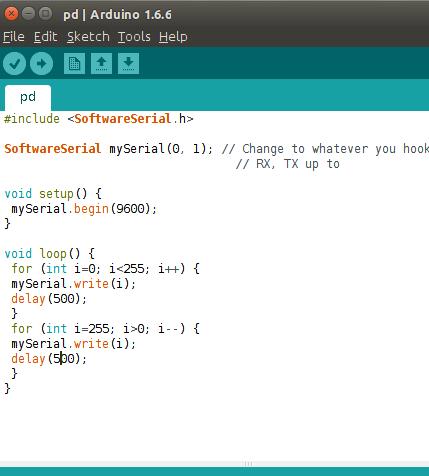Click first 'delay(500);' under i++ loop

49,299
